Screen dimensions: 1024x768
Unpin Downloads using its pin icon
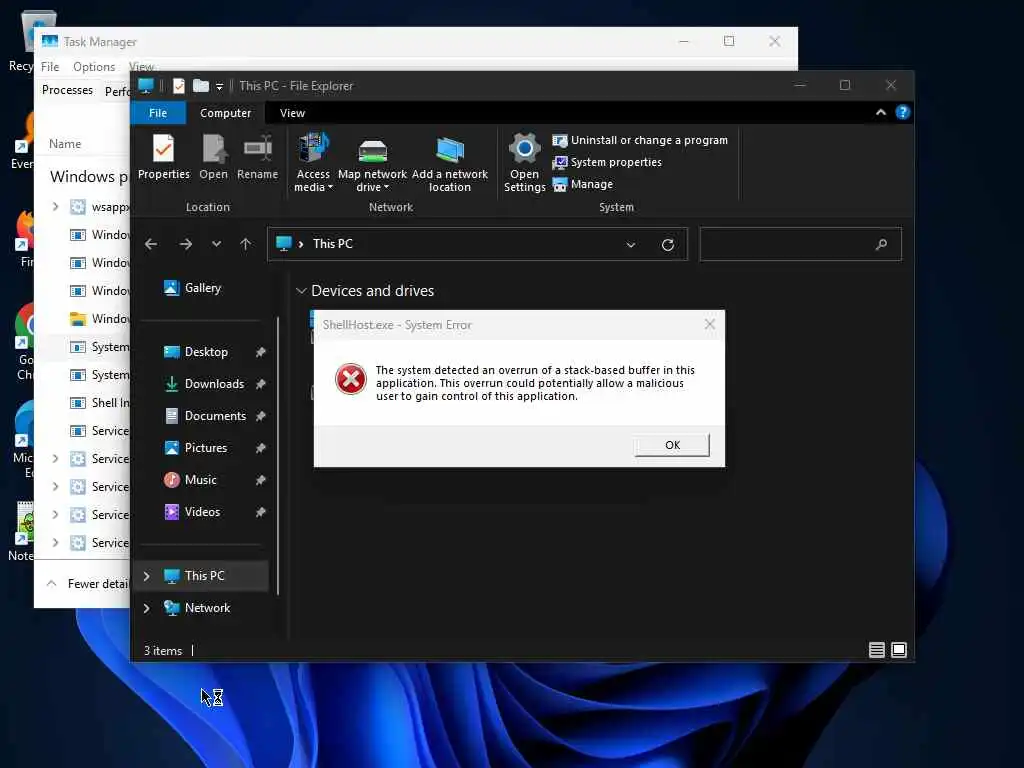click(261, 384)
